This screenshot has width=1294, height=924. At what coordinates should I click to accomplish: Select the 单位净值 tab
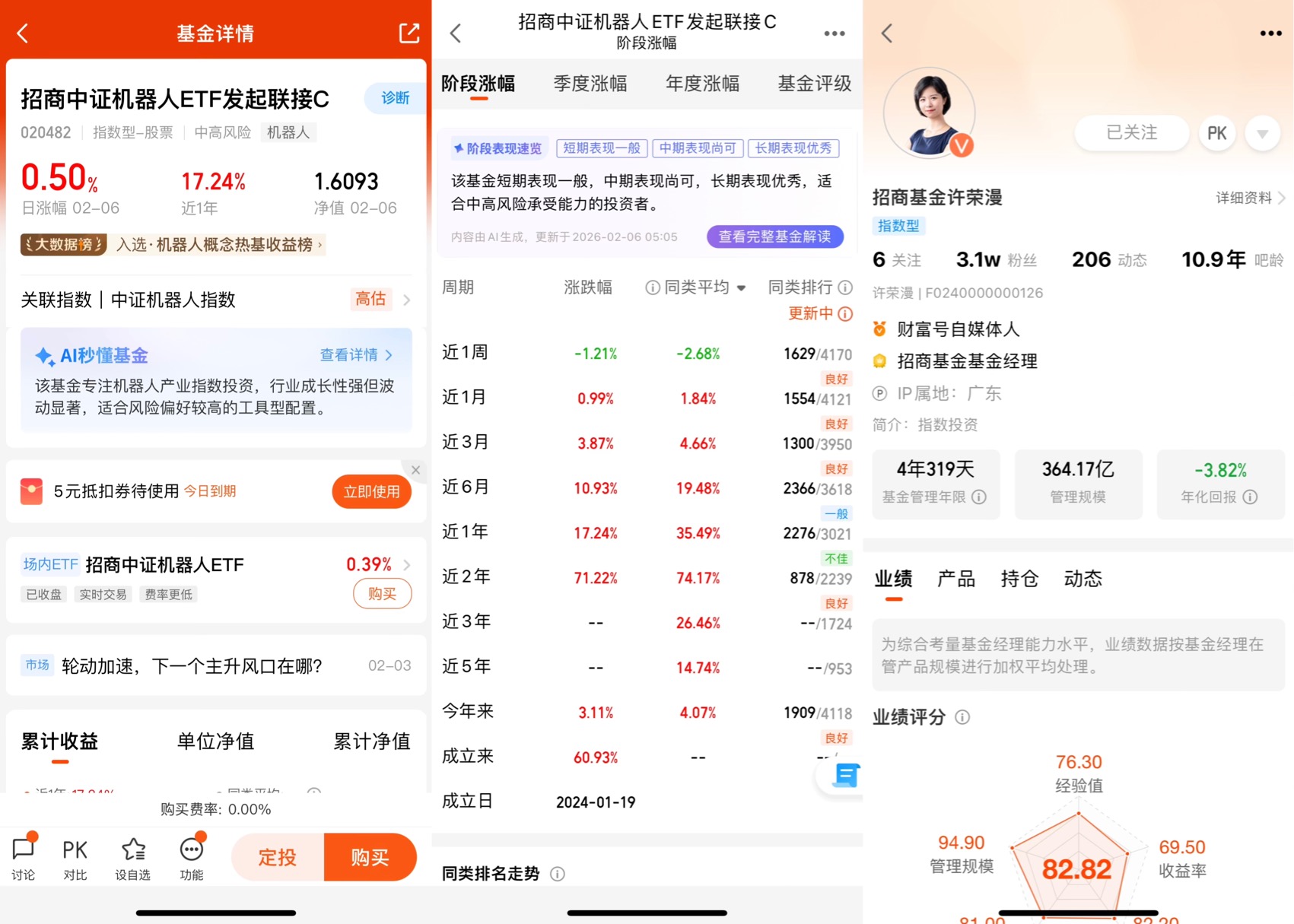tap(215, 741)
